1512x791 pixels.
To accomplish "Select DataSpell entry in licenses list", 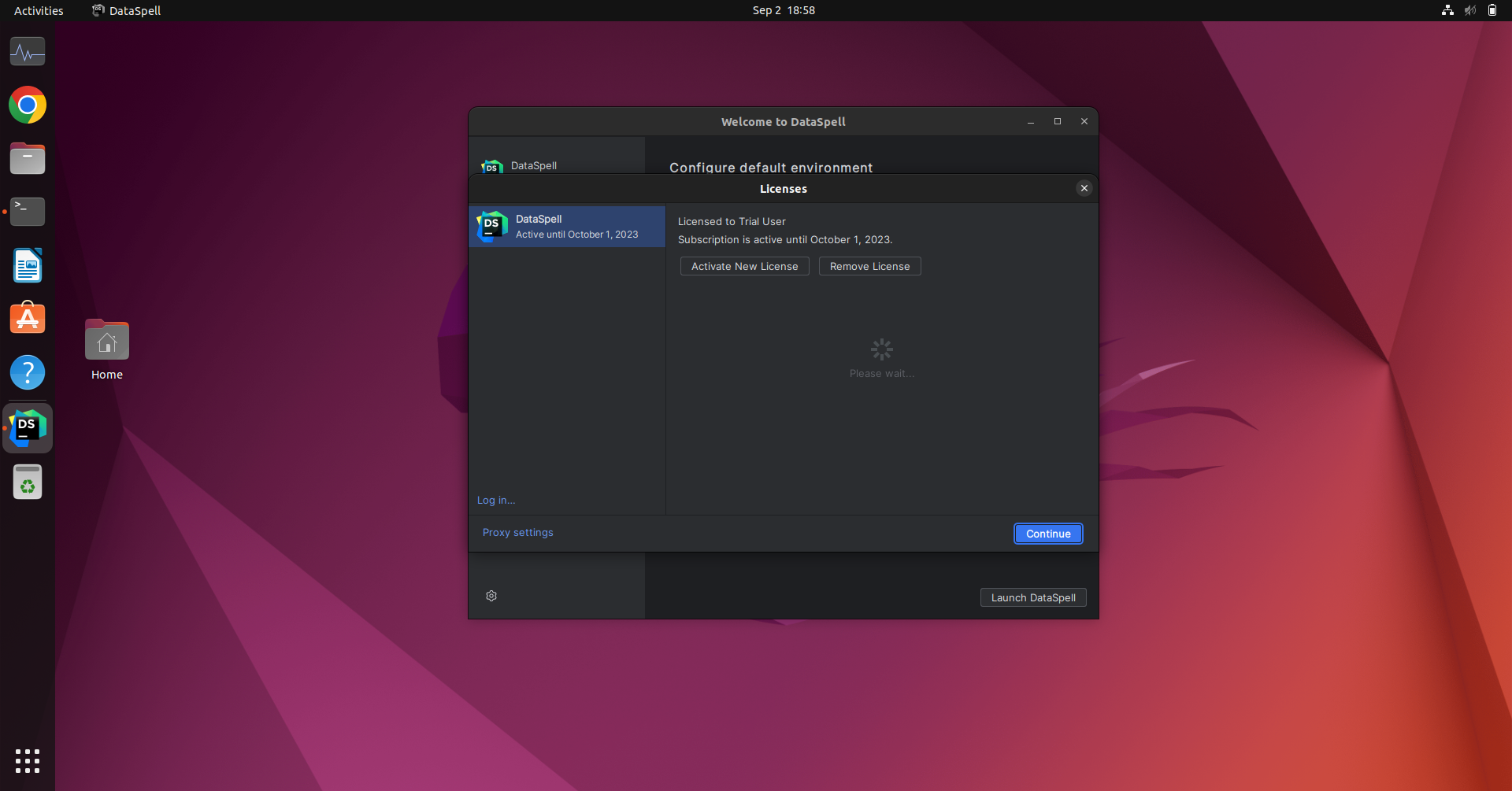I will pyautogui.click(x=567, y=227).
